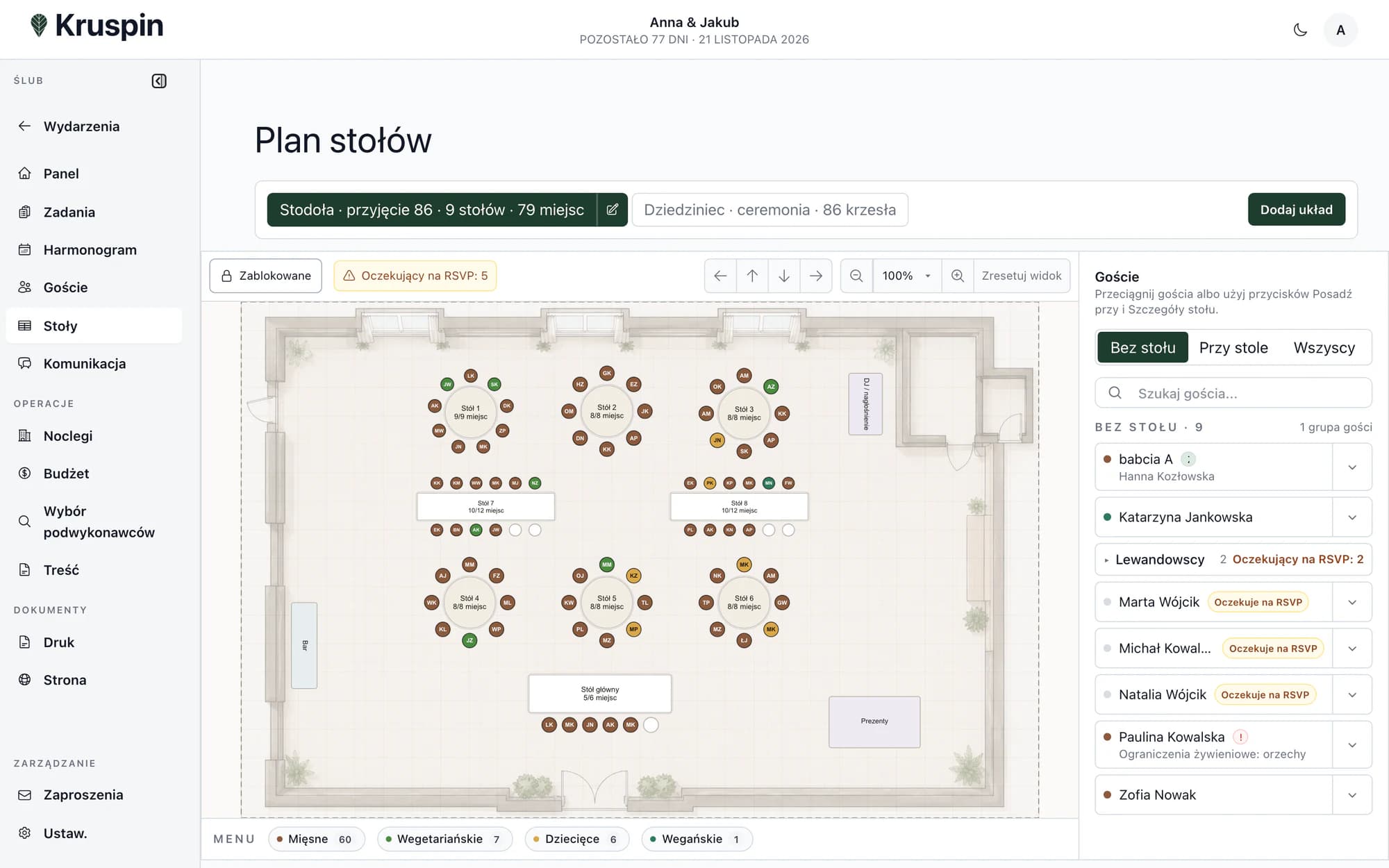Toggle Wegańskie menu filter chip
This screenshot has height=868, width=1389.
[697, 839]
